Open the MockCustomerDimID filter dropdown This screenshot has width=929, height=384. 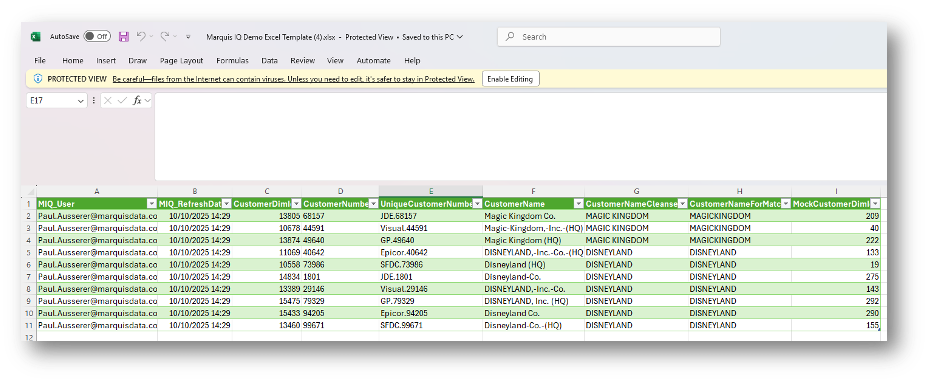pyautogui.click(x=874, y=204)
